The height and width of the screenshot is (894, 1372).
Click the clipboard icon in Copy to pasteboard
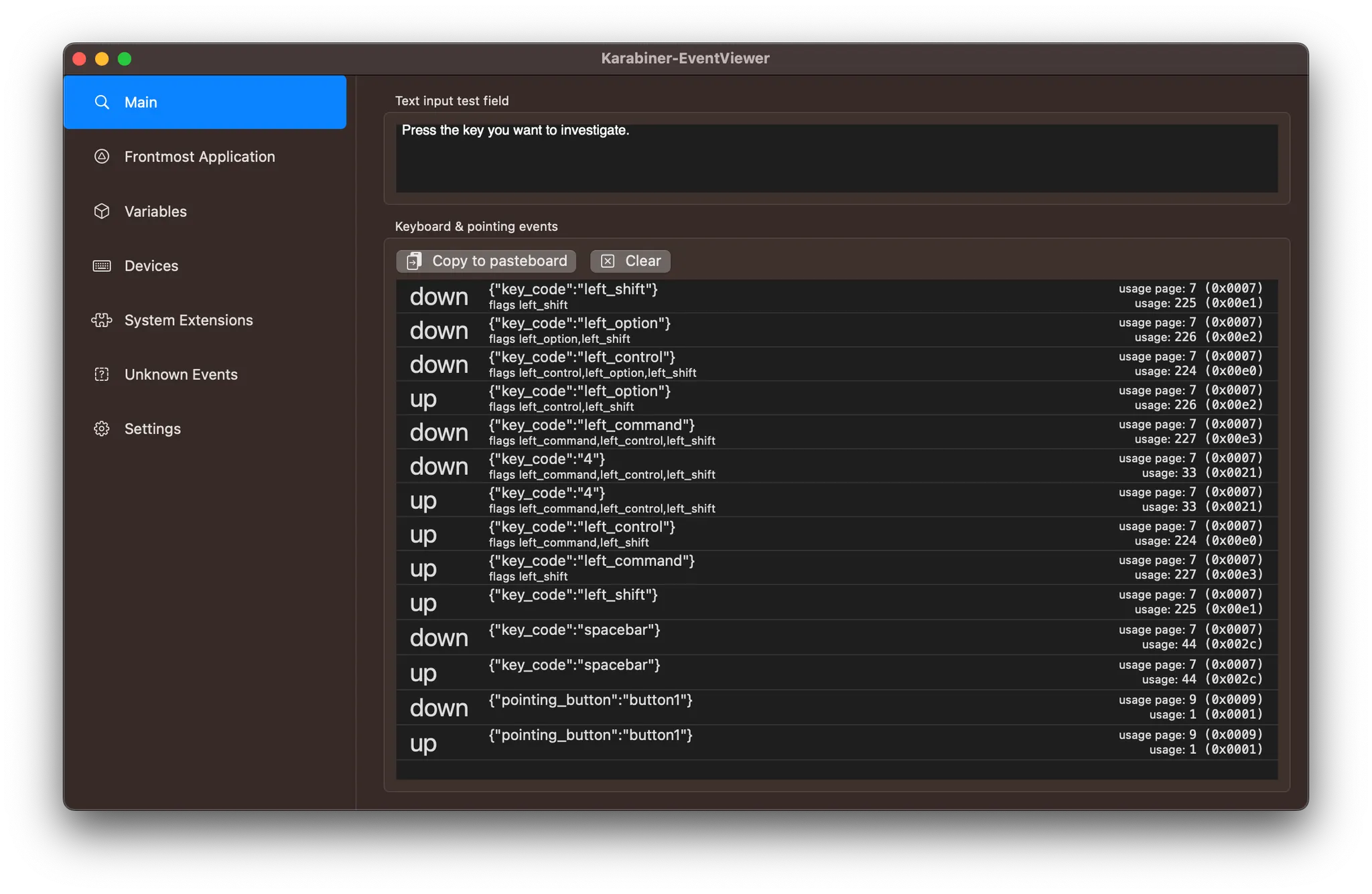[x=414, y=261]
